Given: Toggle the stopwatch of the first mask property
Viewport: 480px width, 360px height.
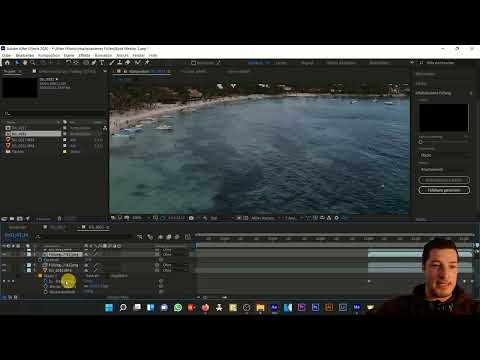Looking at the screenshot, I should tap(46, 281).
